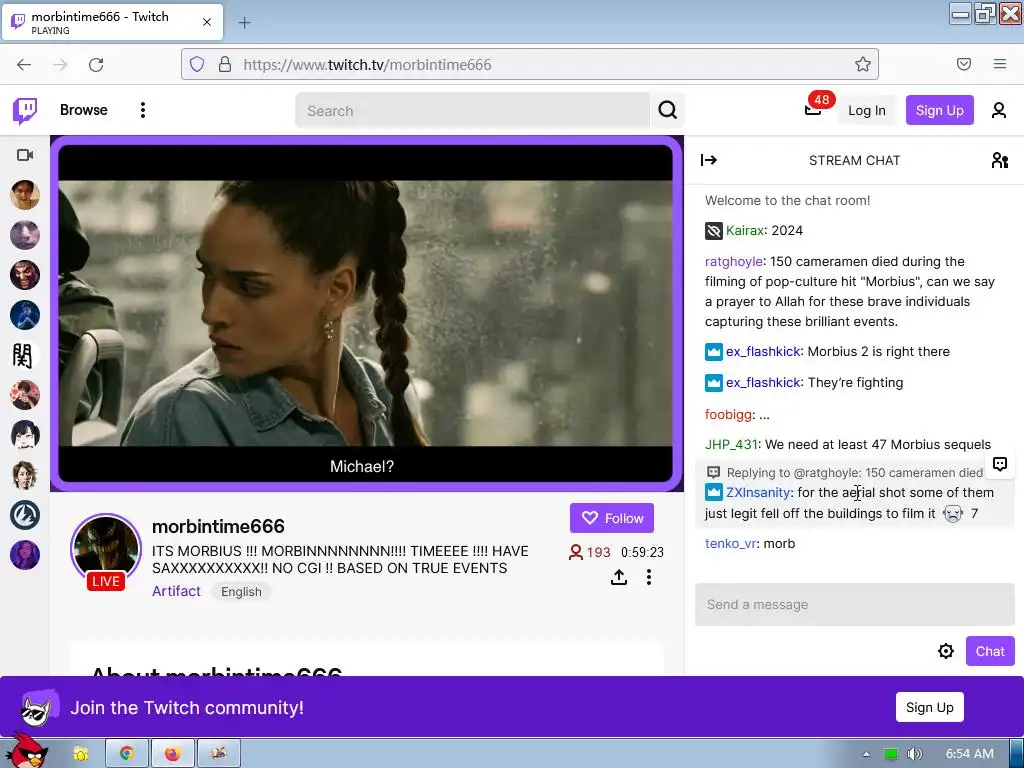
Task: Open the blue sidebar channel avatar
Action: pyautogui.click(x=25, y=315)
